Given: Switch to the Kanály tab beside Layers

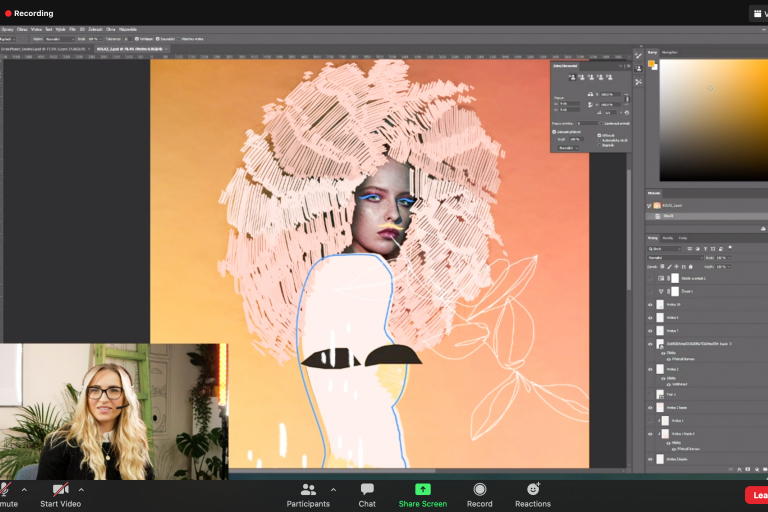Looking at the screenshot, I should click(x=667, y=238).
